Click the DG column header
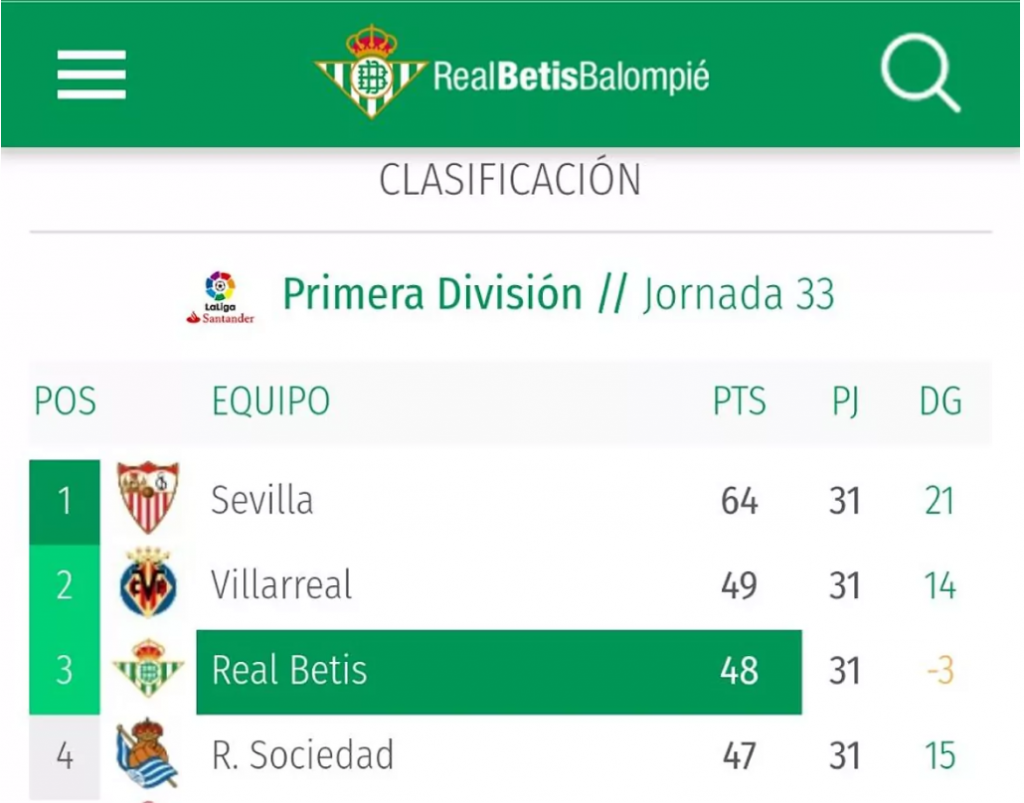Viewport: 1024px width, 803px height. 940,401
